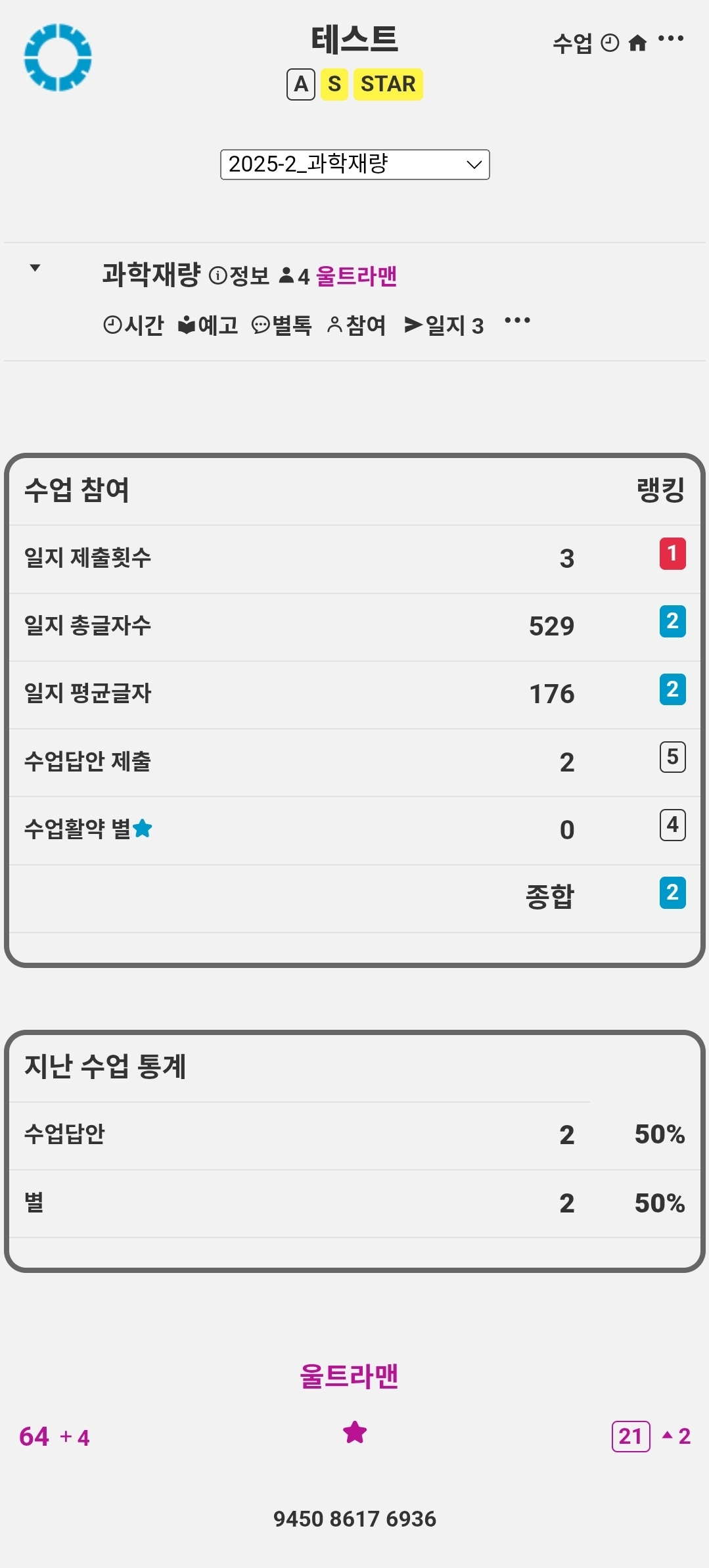The width and height of the screenshot is (709, 1568).
Task: Click the 수업 link in header
Action: pos(572,43)
